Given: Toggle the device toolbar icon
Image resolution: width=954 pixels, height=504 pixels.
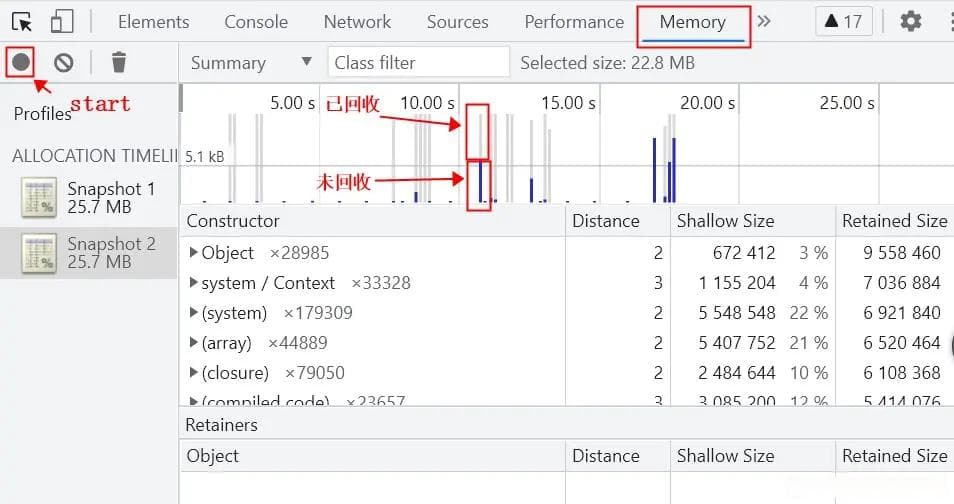Looking at the screenshot, I should (62, 21).
